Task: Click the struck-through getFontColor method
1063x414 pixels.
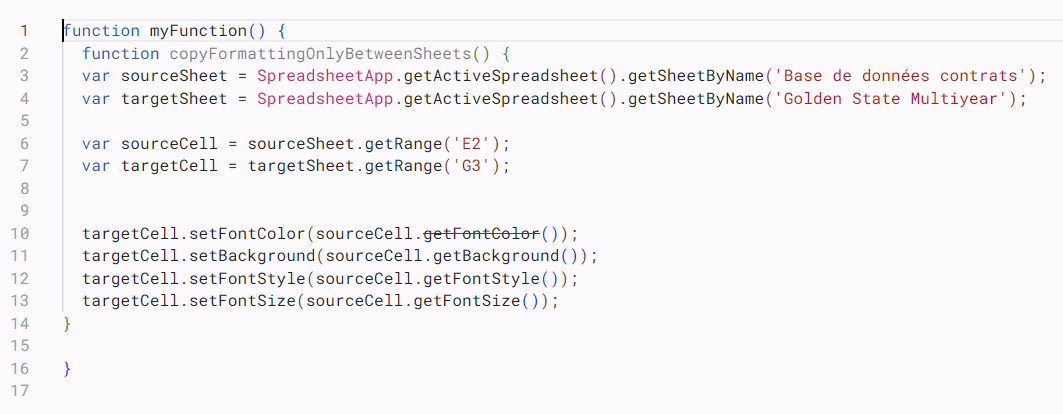Action: tap(482, 233)
